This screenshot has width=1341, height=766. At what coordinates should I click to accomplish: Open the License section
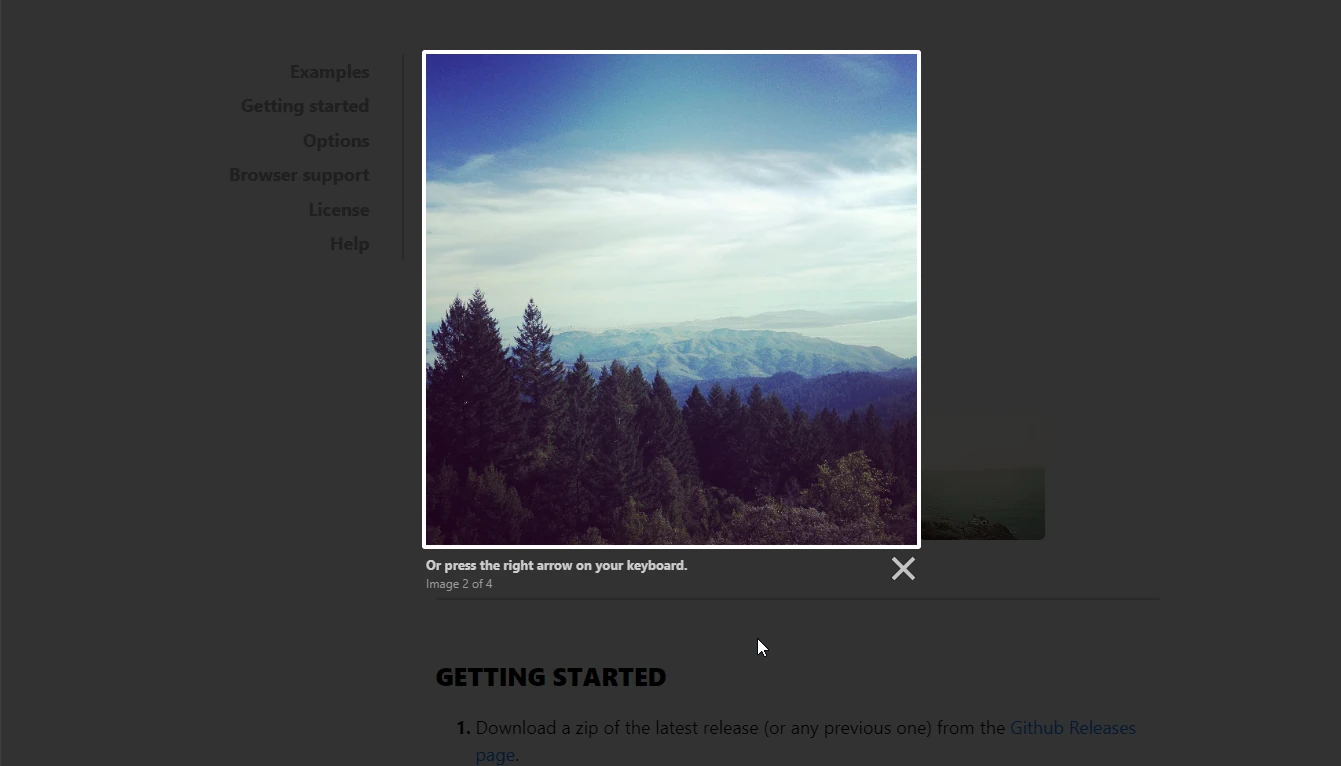(338, 209)
